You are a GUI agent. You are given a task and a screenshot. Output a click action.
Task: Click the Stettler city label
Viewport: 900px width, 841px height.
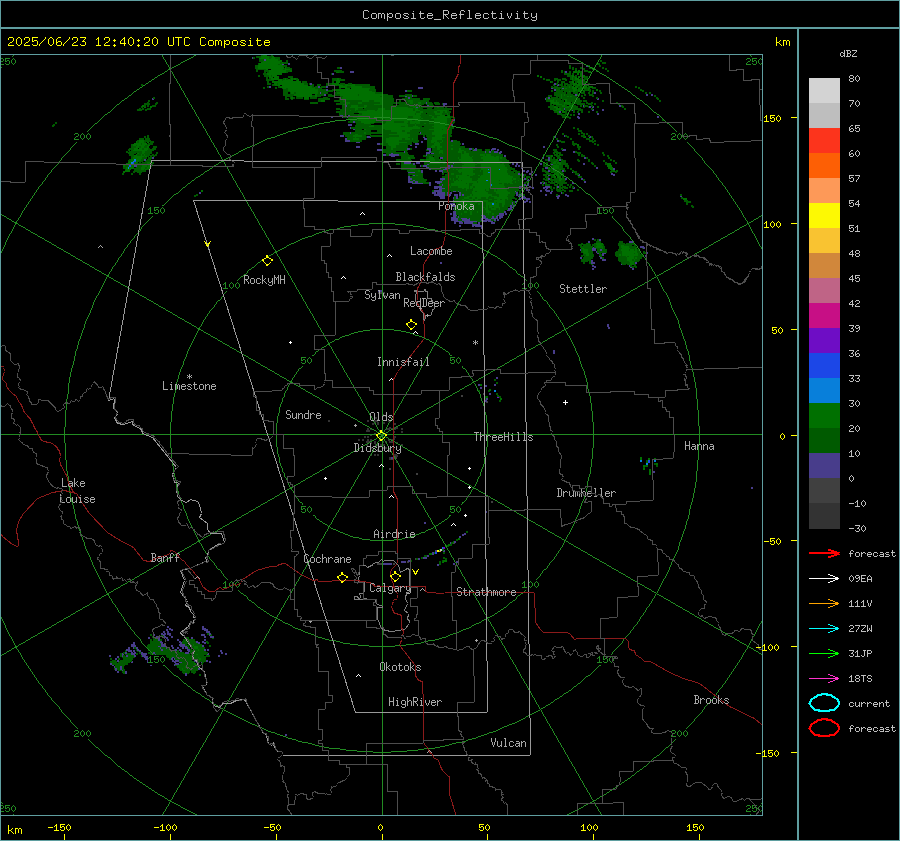coord(583,289)
